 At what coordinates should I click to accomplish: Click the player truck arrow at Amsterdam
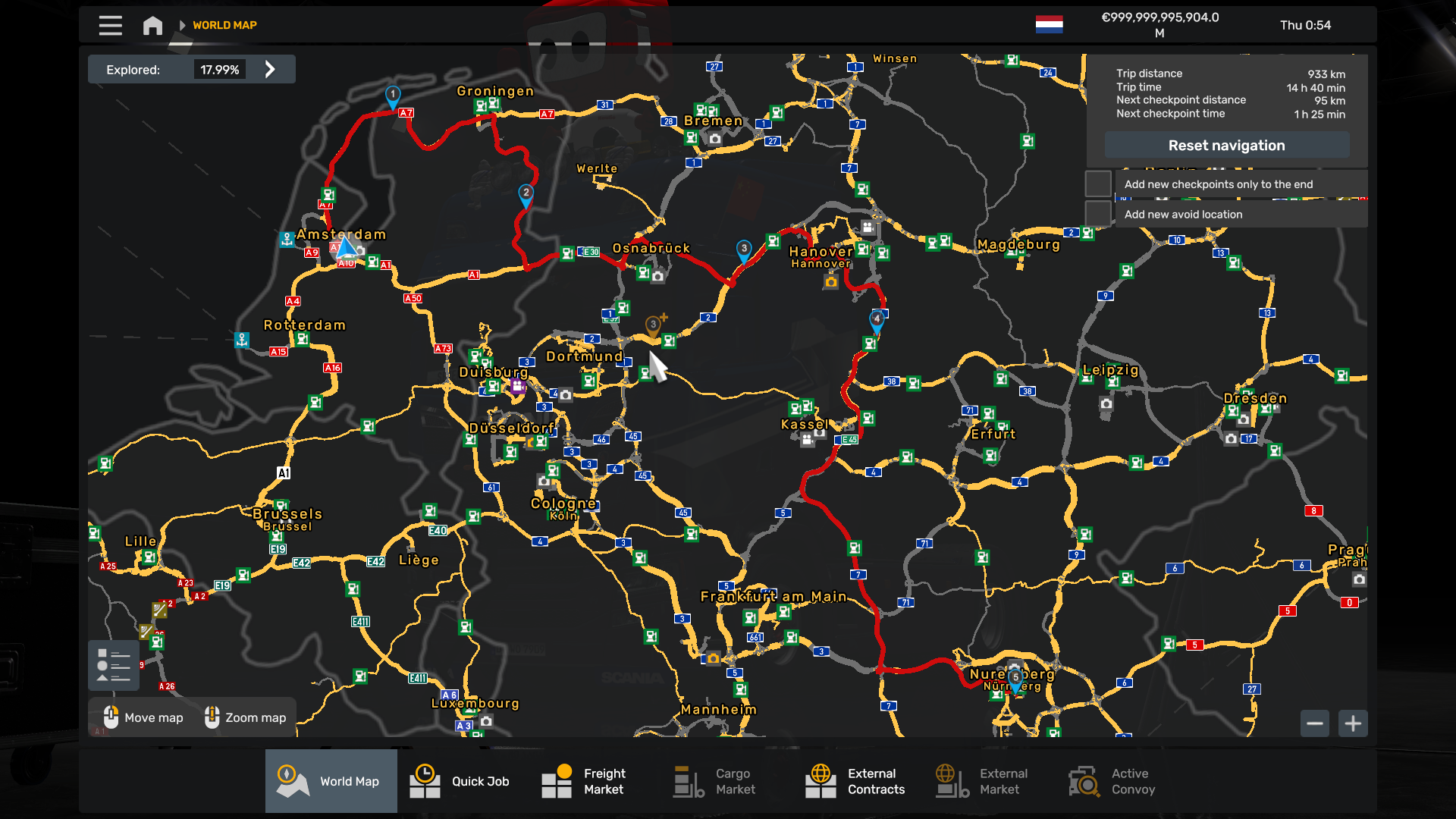coord(346,248)
